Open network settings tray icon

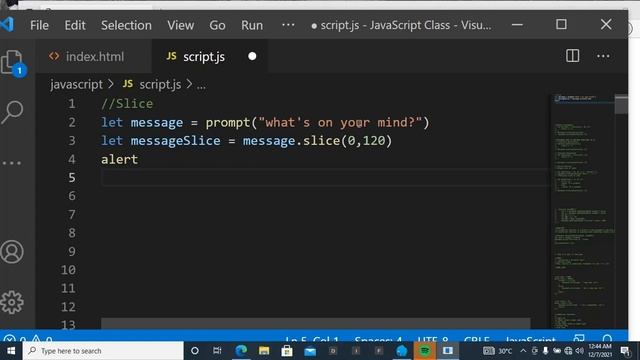click(568, 351)
